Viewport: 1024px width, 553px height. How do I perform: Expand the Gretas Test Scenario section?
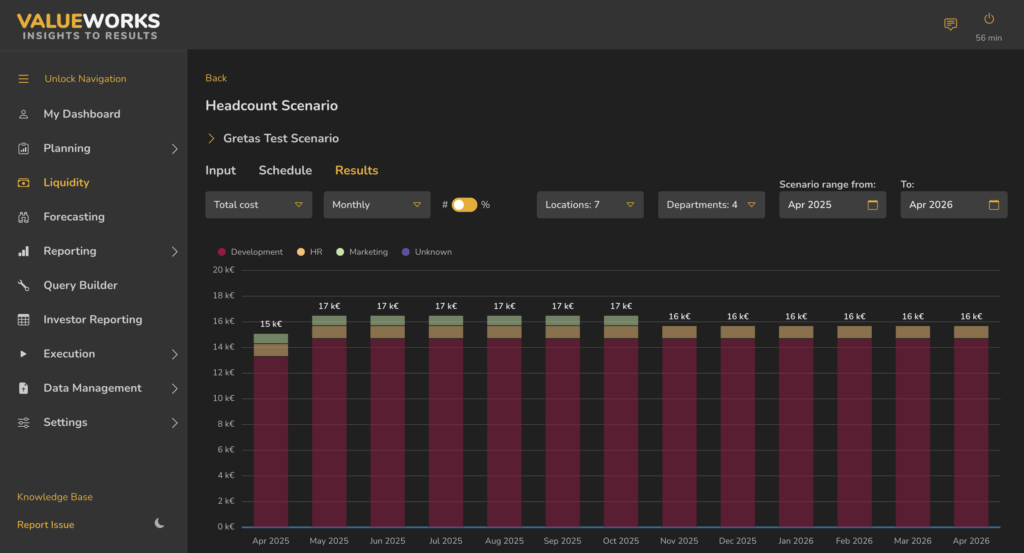[x=212, y=139]
